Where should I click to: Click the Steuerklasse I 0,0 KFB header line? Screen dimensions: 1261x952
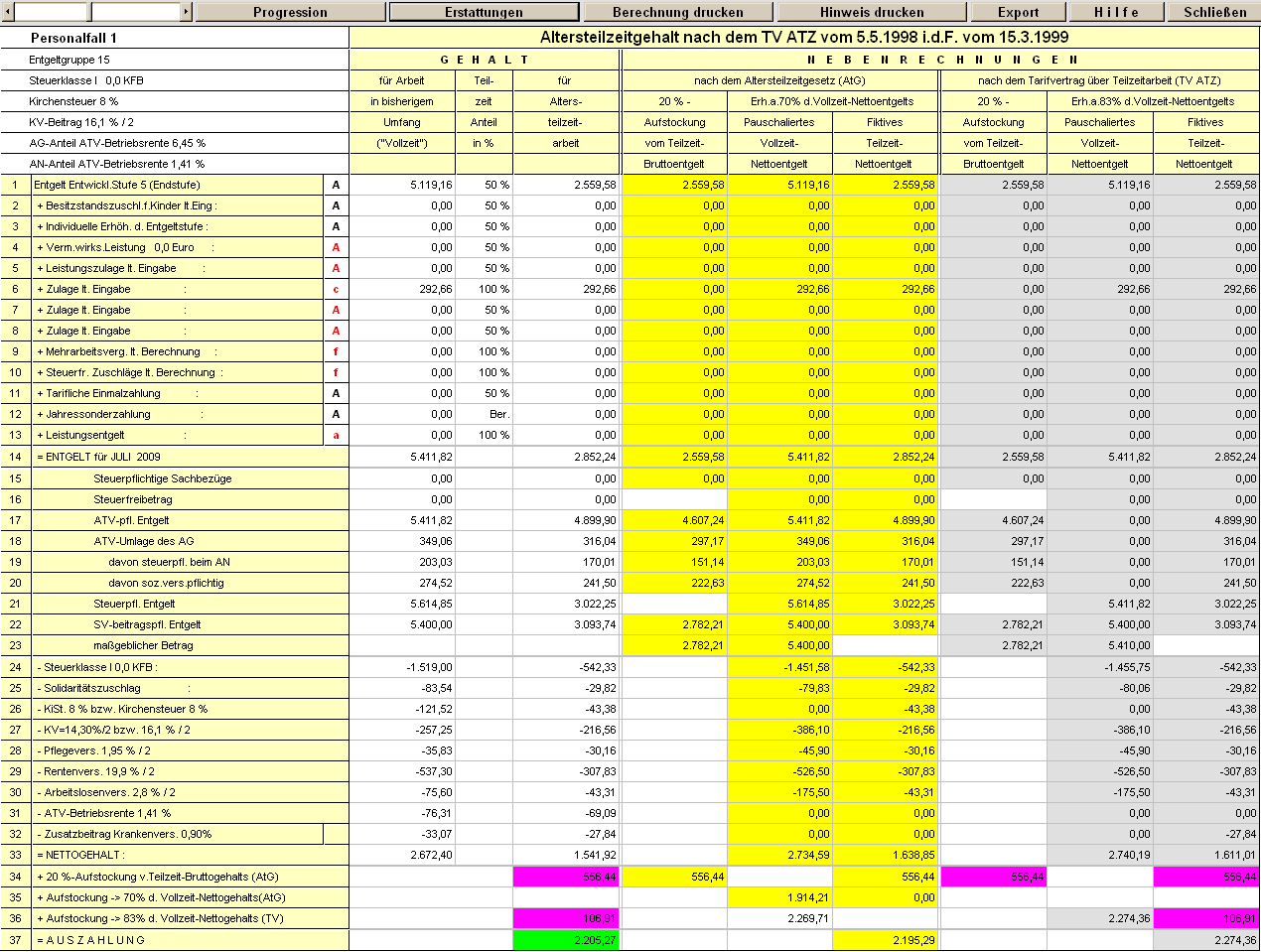click(86, 80)
